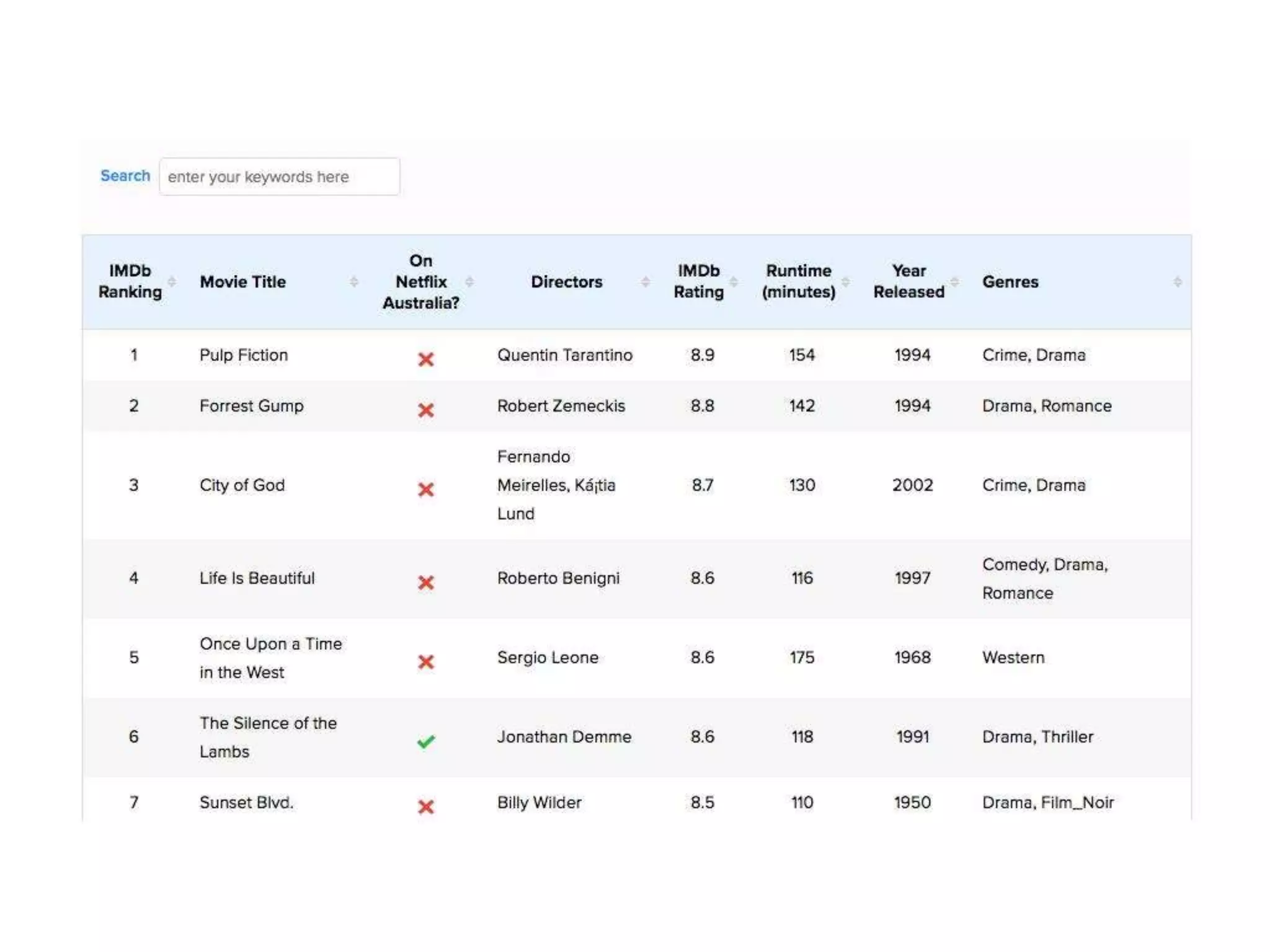Click red X icon for Sunset Blvd.
This screenshot has width=1270, height=952.
[x=426, y=807]
